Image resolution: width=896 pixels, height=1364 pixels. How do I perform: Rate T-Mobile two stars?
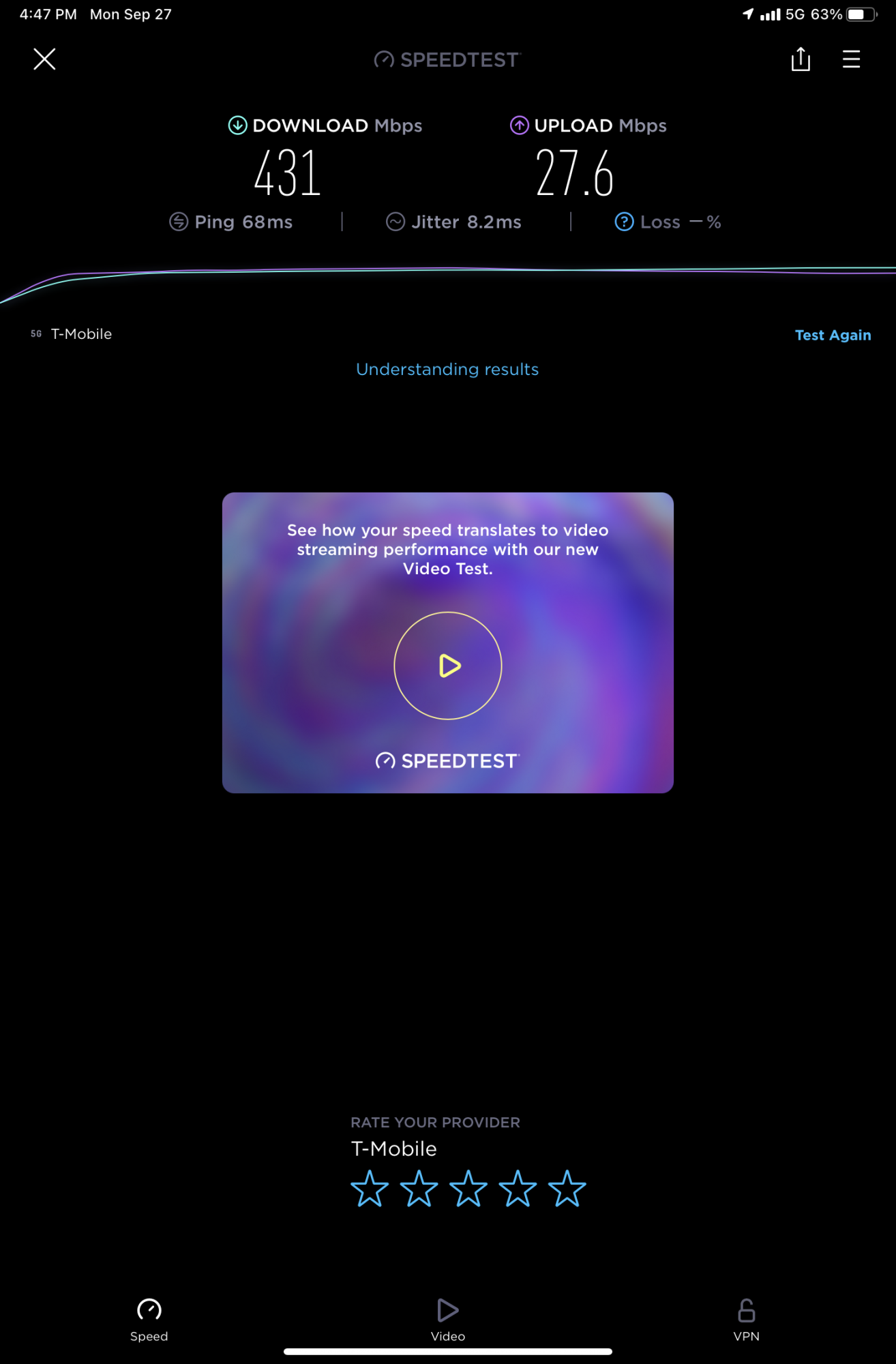(419, 1189)
